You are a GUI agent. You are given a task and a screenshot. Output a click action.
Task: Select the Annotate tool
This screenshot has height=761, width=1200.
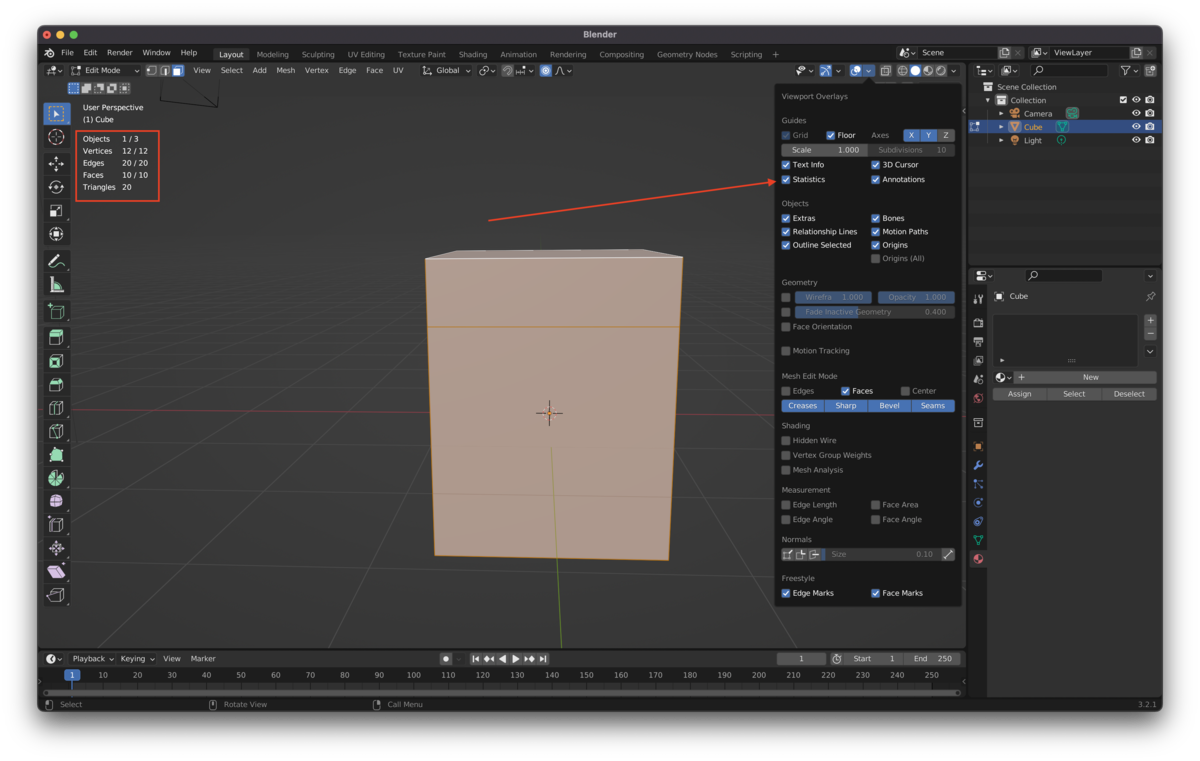coord(56,261)
